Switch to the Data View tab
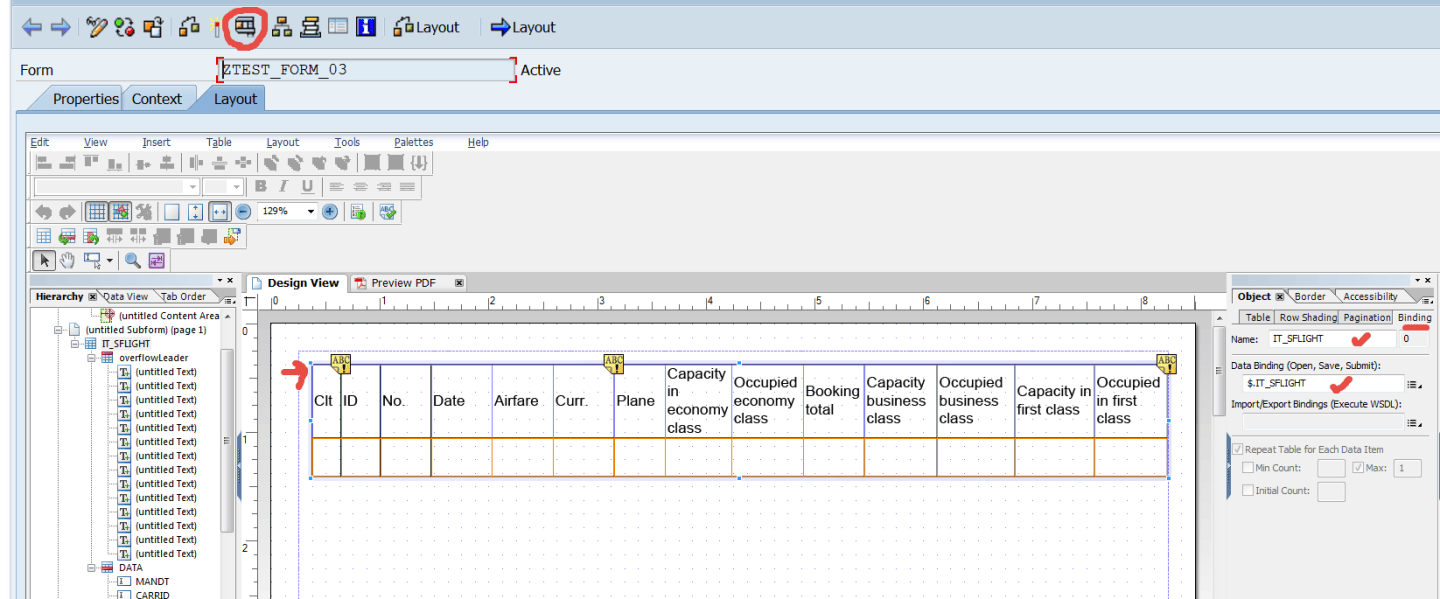Viewport: 1440px width, 599px height. click(x=126, y=296)
